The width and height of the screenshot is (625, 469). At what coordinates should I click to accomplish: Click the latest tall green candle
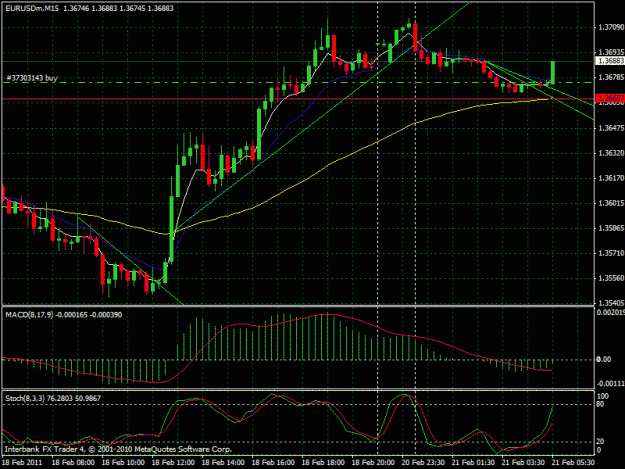(x=553, y=73)
